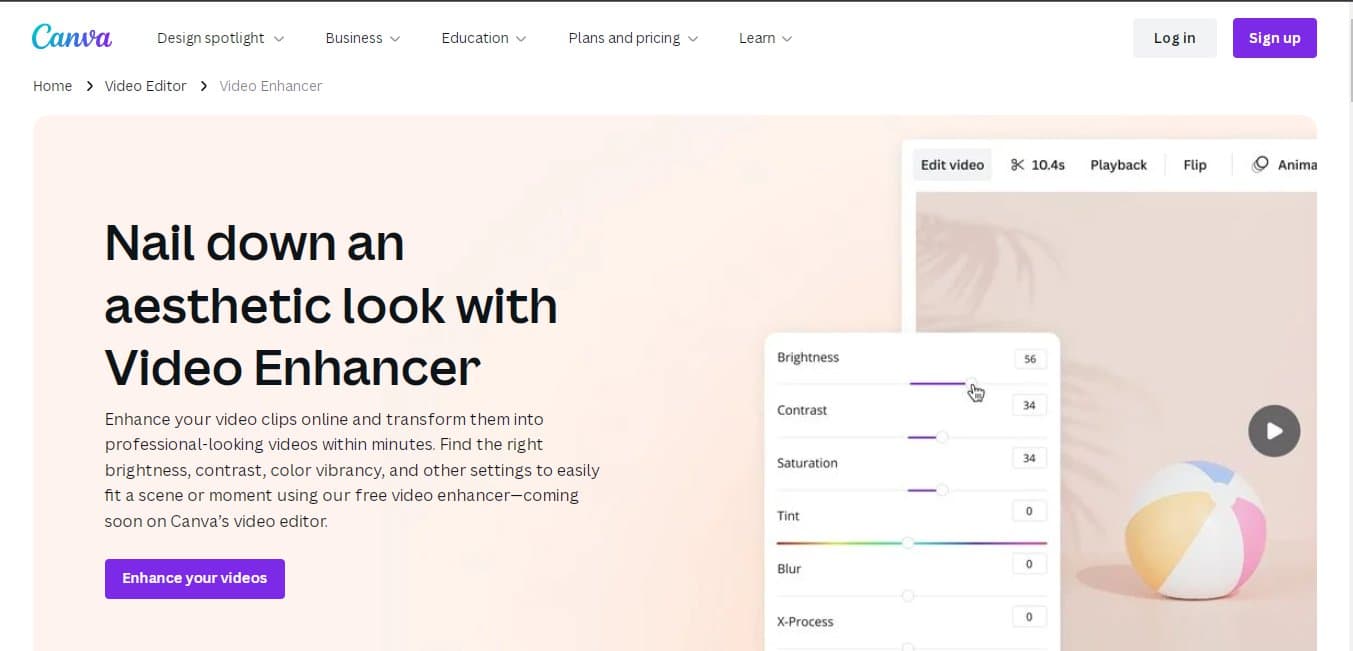
Task: Select the Edit video tab
Action: click(952, 165)
